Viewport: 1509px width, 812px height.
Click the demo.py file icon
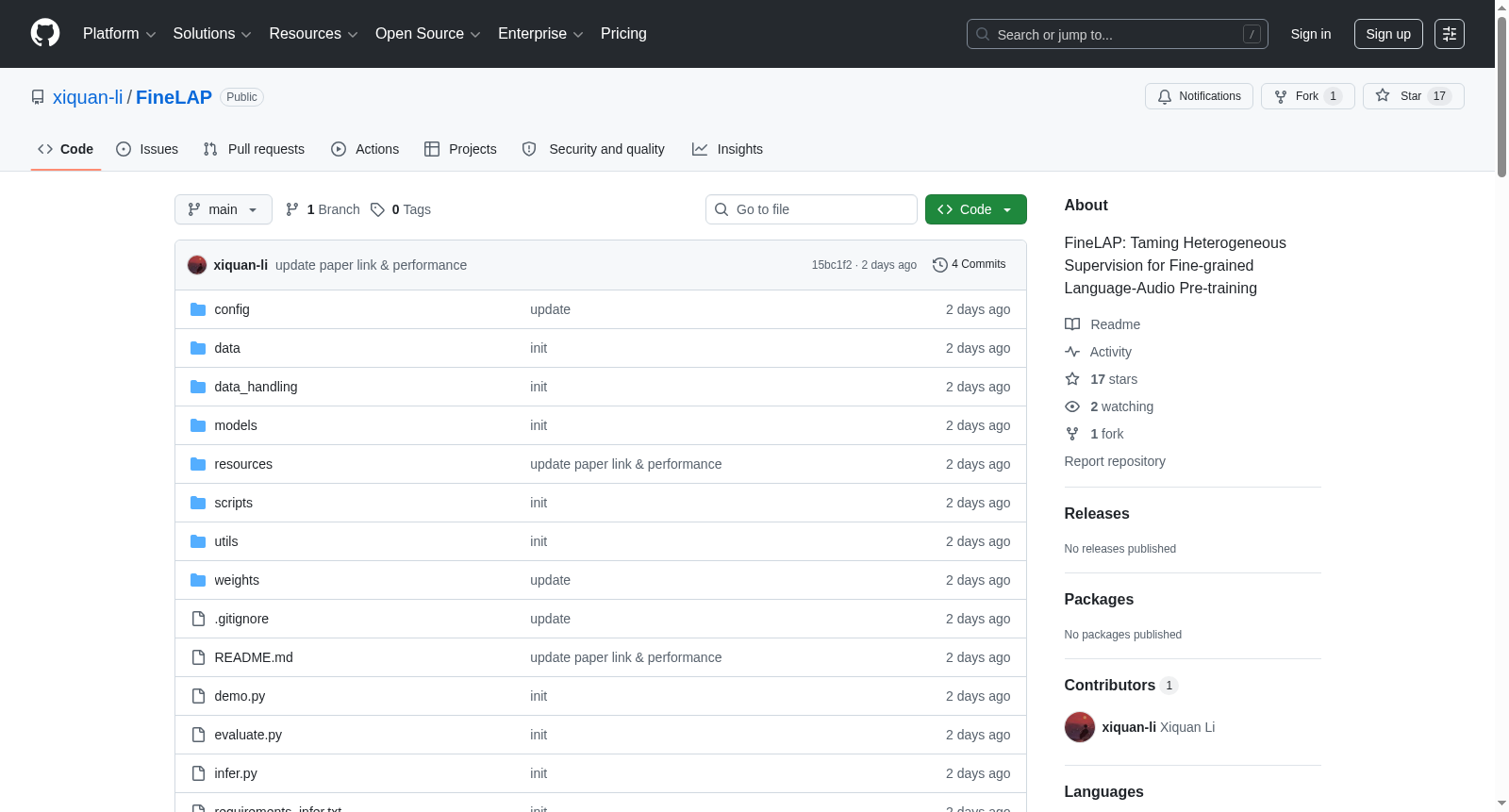tap(198, 696)
